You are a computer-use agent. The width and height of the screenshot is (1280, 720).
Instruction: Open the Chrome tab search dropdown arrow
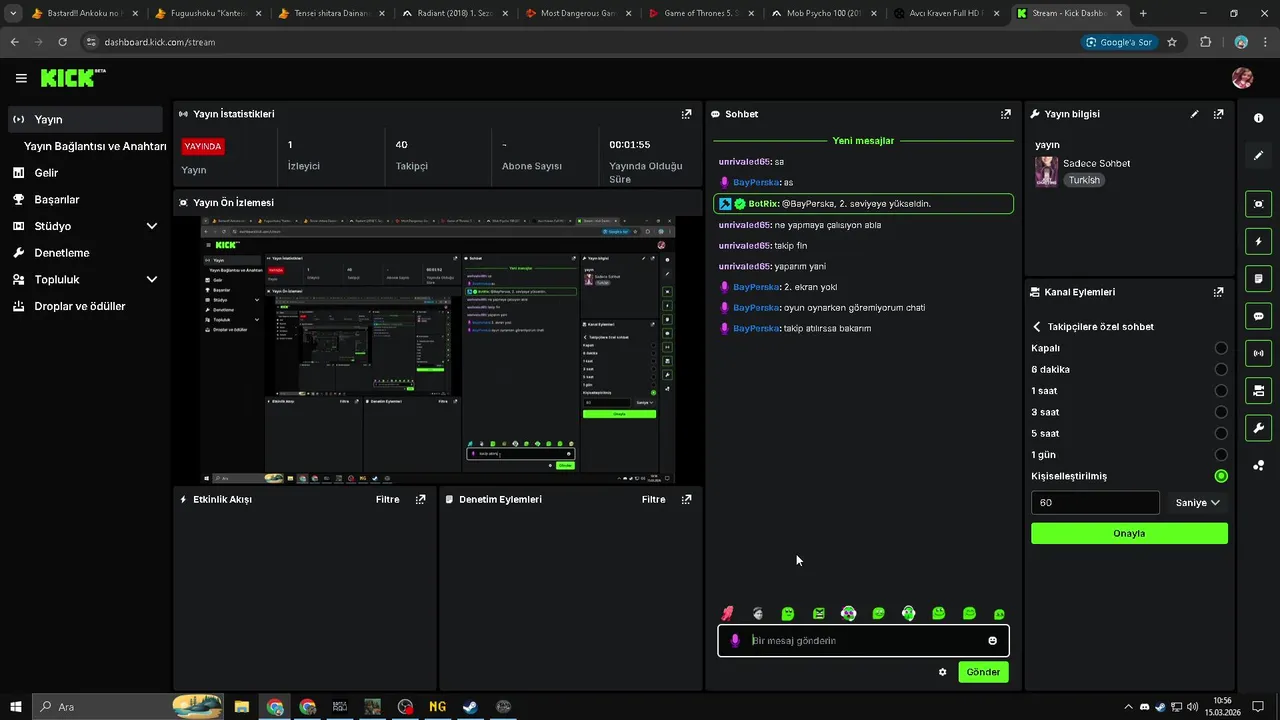point(13,14)
